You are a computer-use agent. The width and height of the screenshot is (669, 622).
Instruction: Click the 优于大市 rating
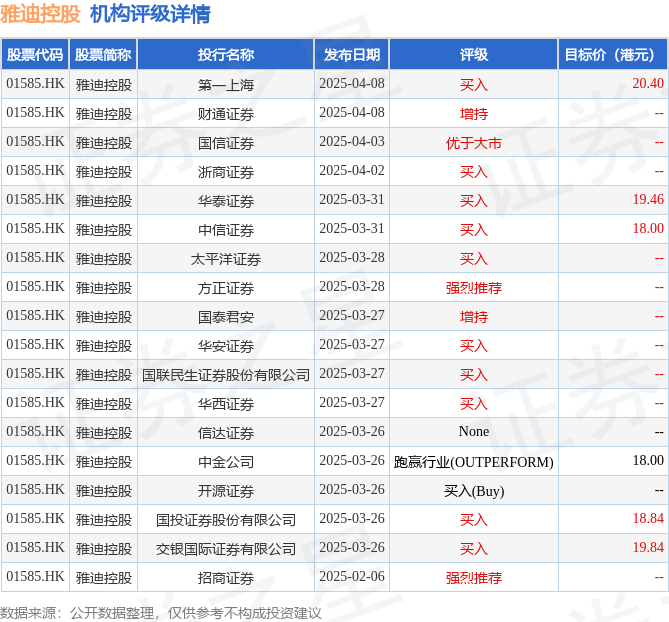[474, 143]
